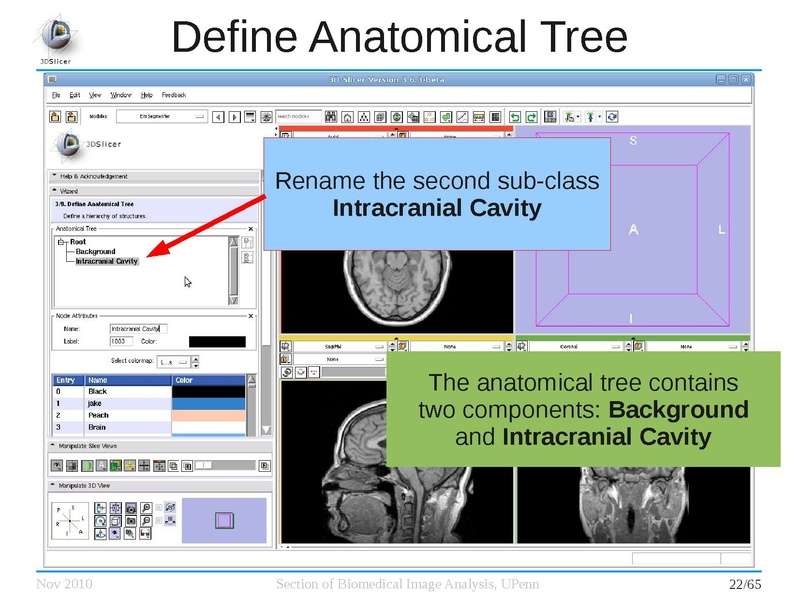Viewport: 800px width, 600px height.
Task: Click the Redo arrow on the main toolbar
Action: pyautogui.click(x=532, y=117)
